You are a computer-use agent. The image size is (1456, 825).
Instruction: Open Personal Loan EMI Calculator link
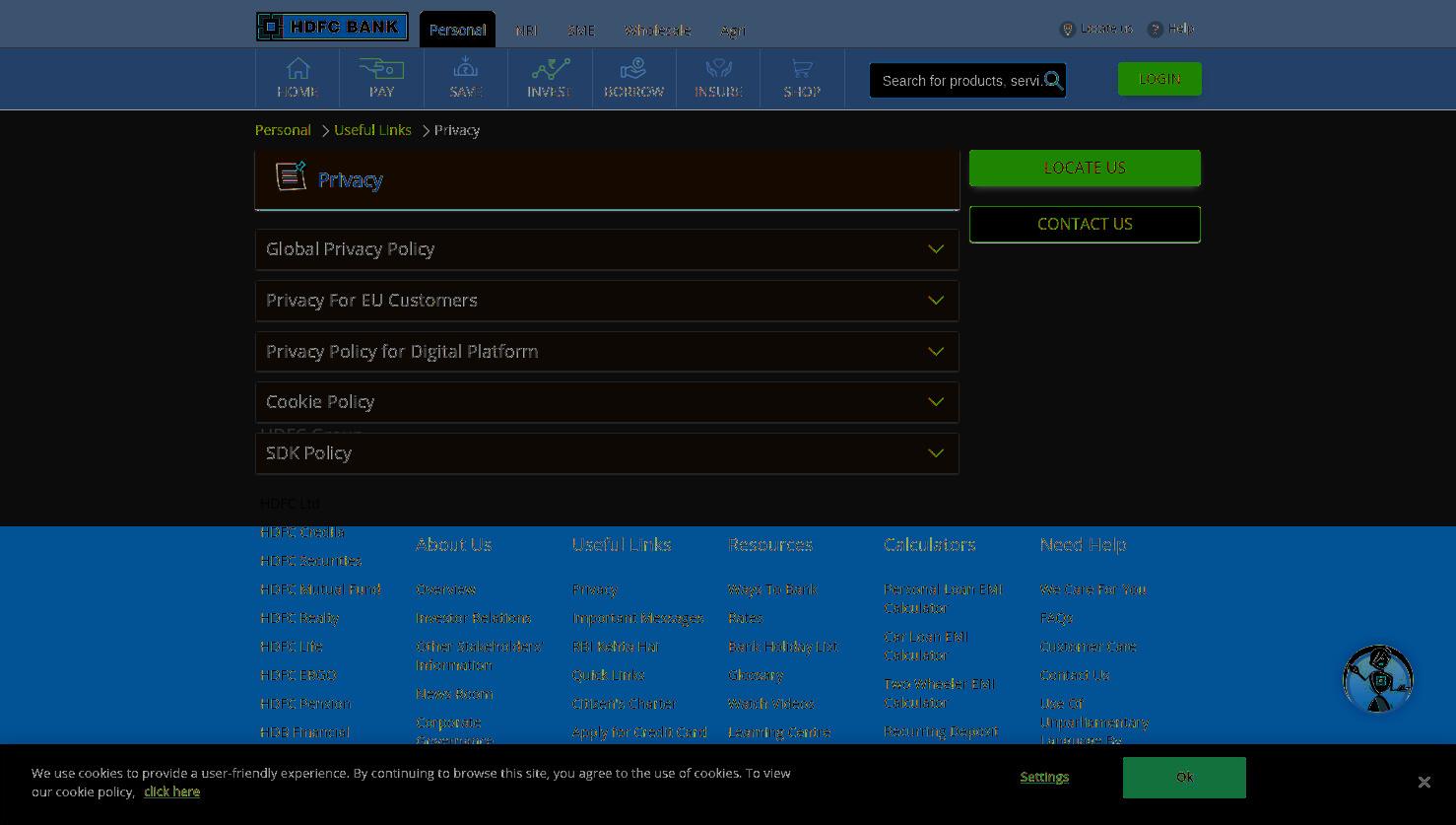943,598
